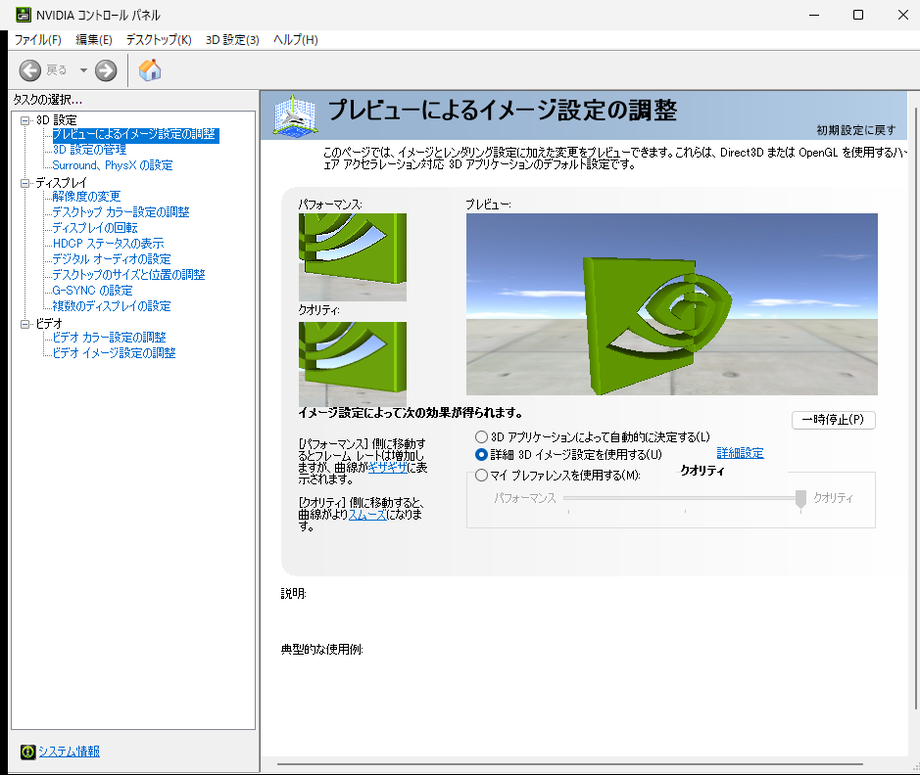Open the ファイル(F) menu
This screenshot has width=920, height=775.
38,40
